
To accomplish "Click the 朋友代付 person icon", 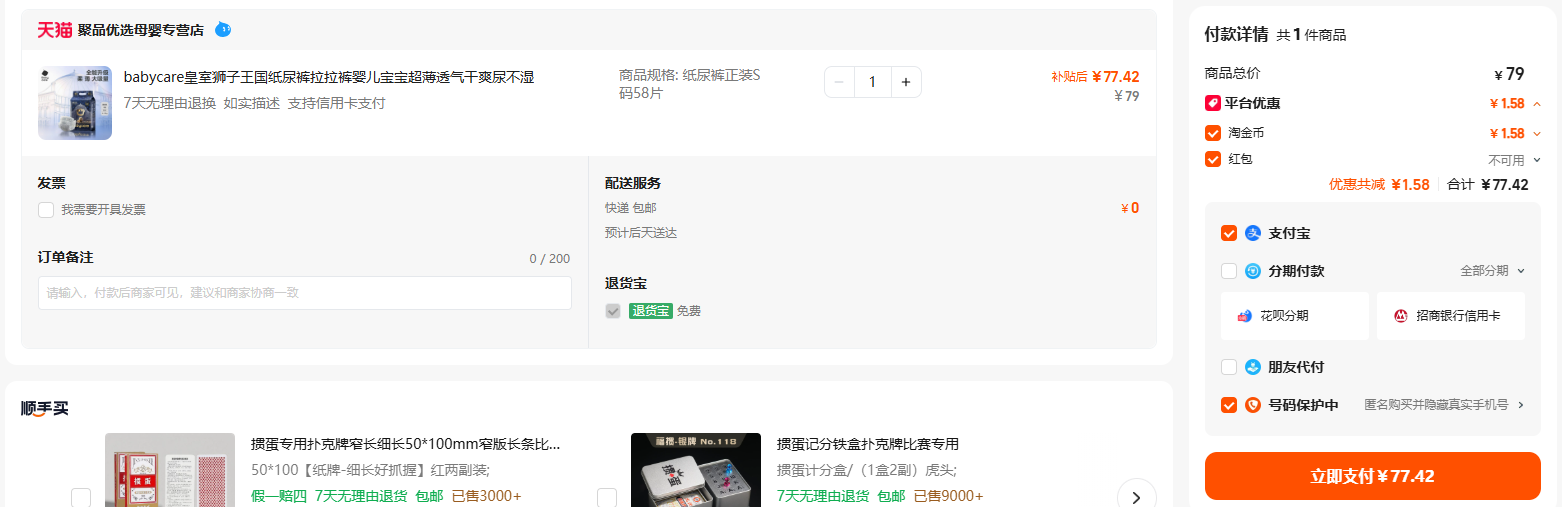I will pos(1253,367).
